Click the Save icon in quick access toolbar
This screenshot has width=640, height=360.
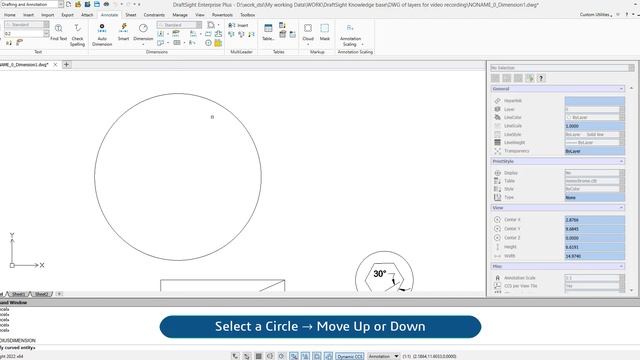point(97,4)
